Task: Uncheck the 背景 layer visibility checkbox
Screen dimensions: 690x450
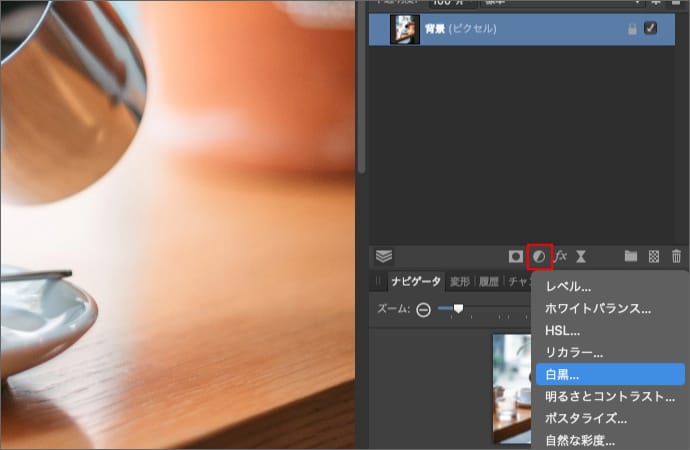Action: (651, 29)
